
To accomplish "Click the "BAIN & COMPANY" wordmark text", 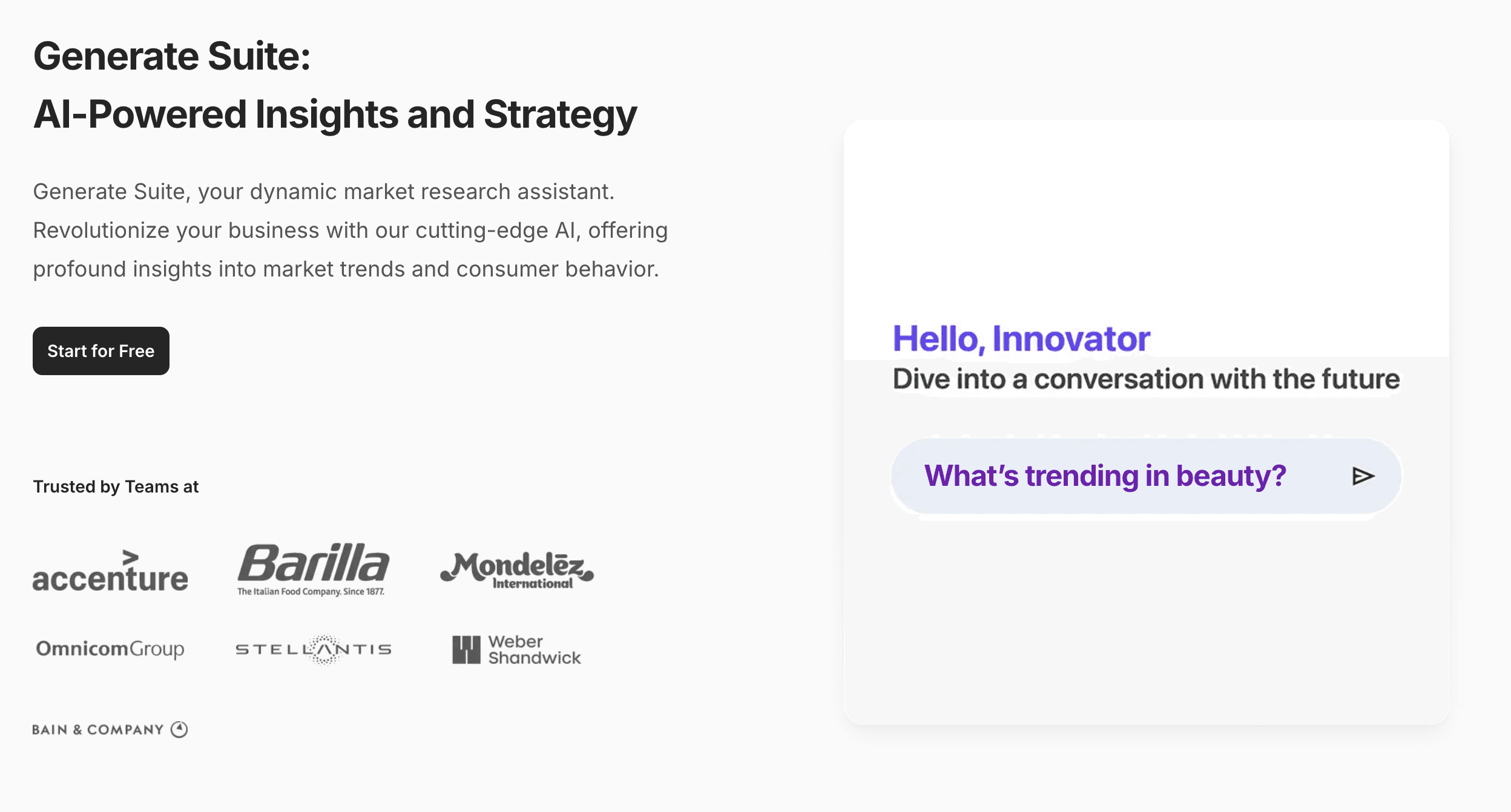I will 98,730.
